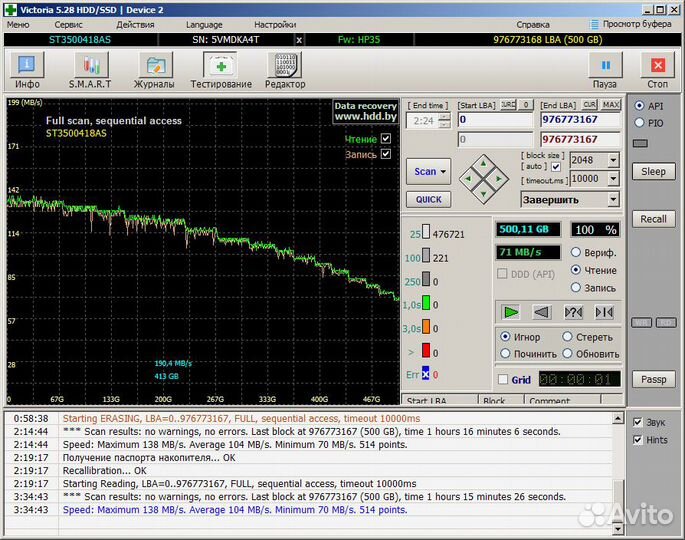Screen dimensions: 685x540
Task: Expand the block size 2048 dropdown
Action: tap(612, 161)
